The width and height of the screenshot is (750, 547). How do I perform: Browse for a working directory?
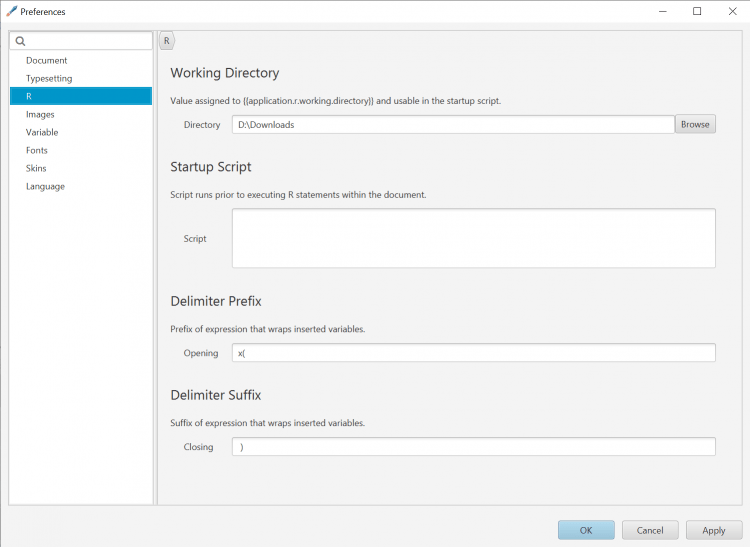pyautogui.click(x=695, y=125)
